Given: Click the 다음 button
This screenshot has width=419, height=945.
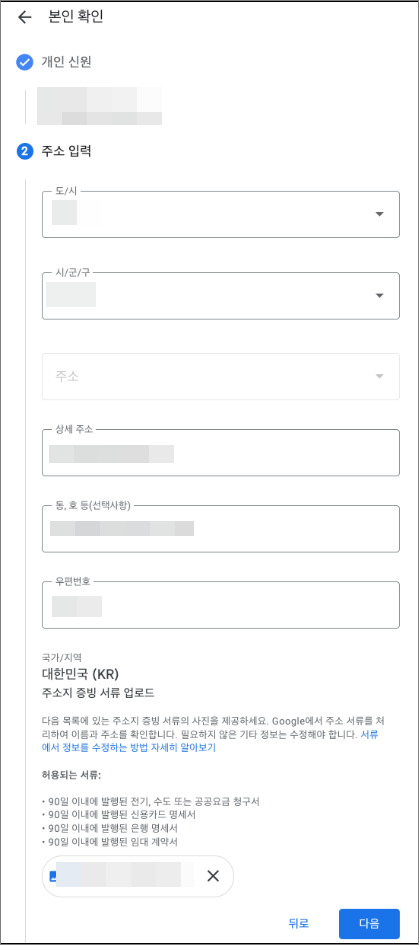Looking at the screenshot, I should (x=369, y=923).
